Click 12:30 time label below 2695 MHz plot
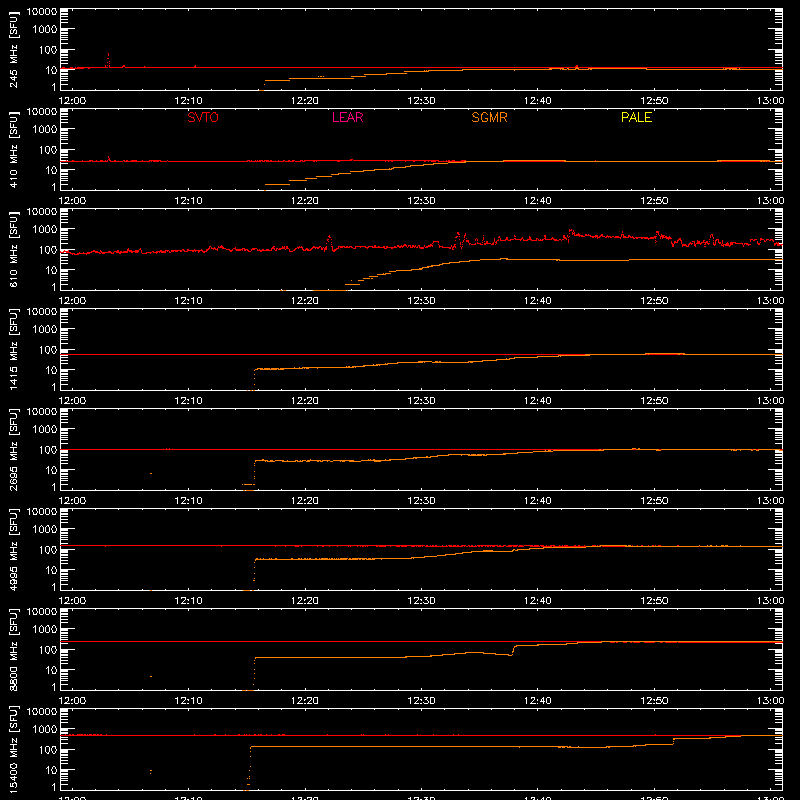The image size is (800, 800). tap(421, 501)
